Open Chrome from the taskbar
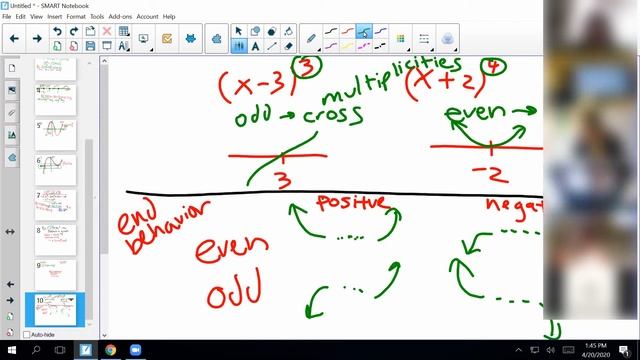This screenshot has height=360, width=640. 110,350
